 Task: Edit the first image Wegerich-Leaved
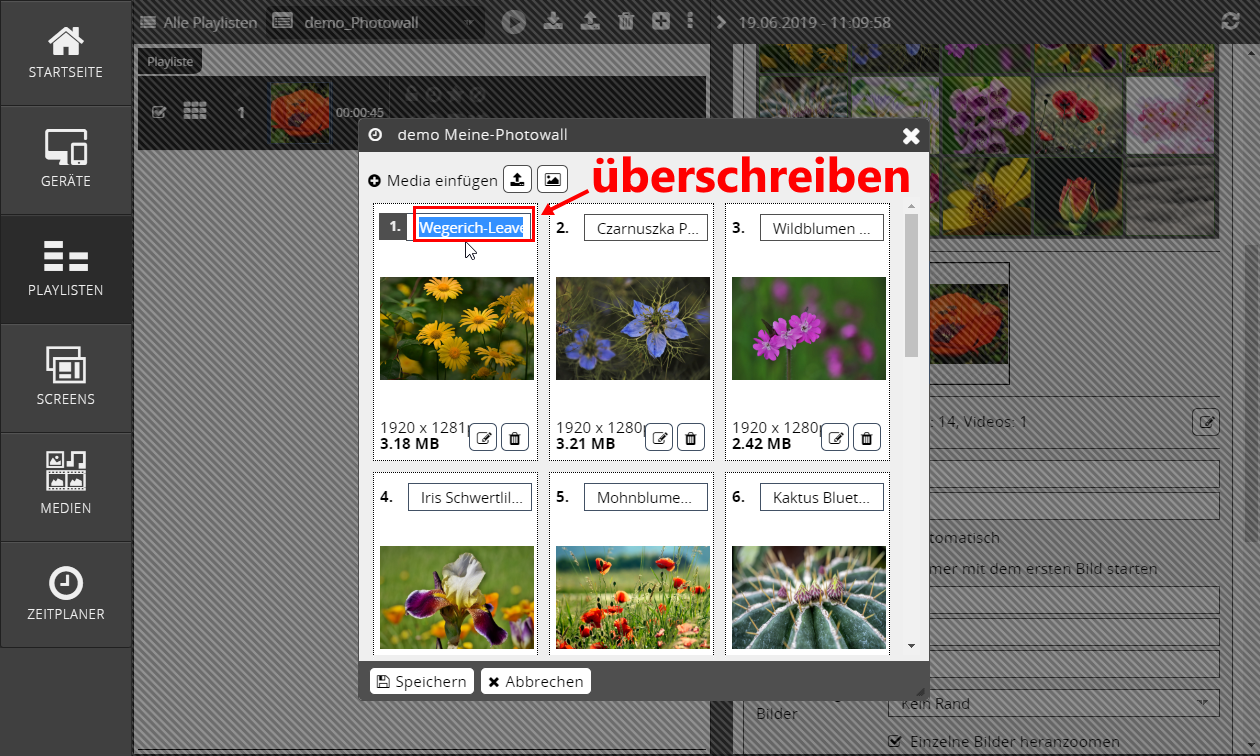pos(483,437)
